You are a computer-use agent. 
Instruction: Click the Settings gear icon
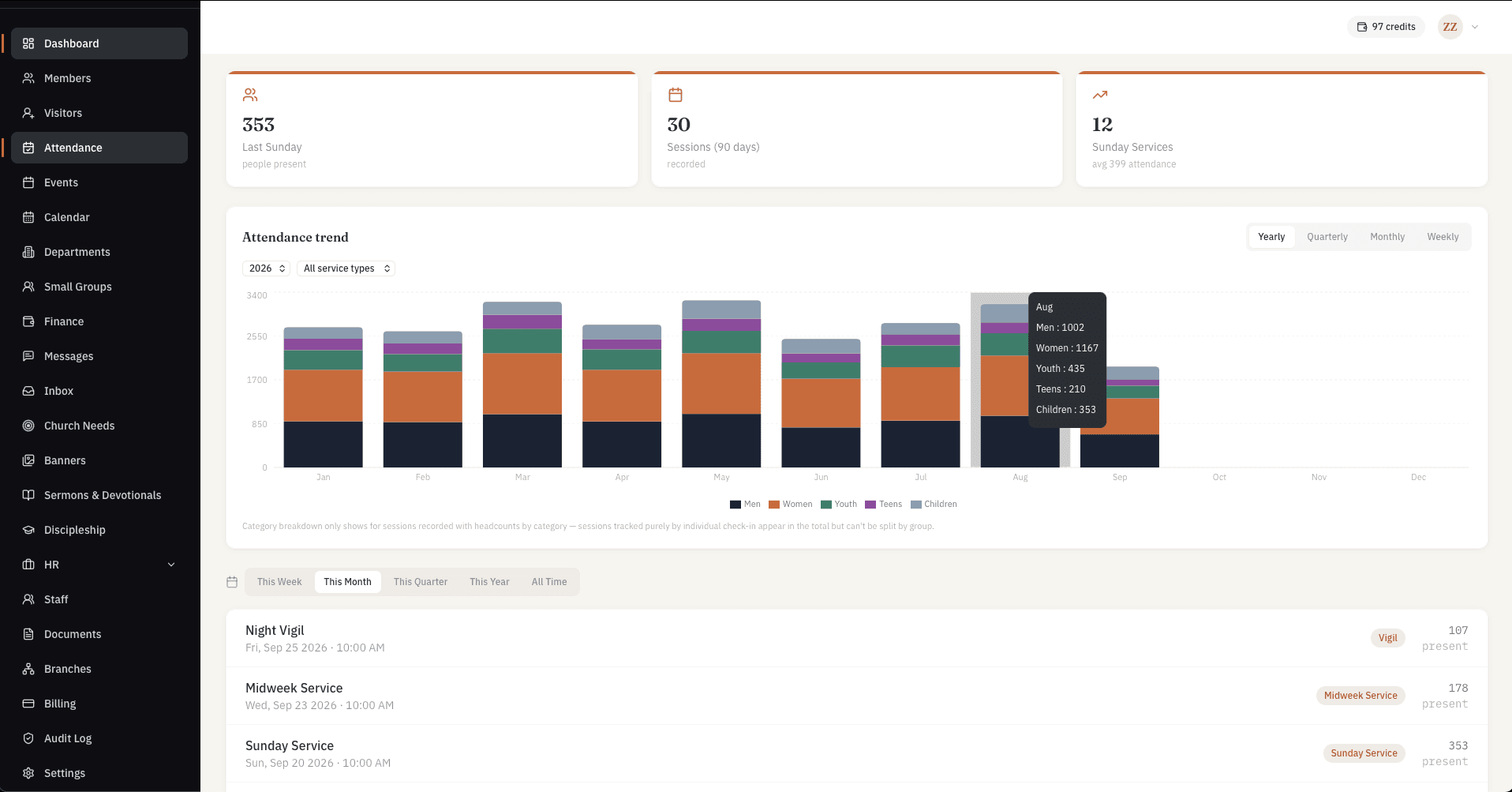pyautogui.click(x=28, y=773)
